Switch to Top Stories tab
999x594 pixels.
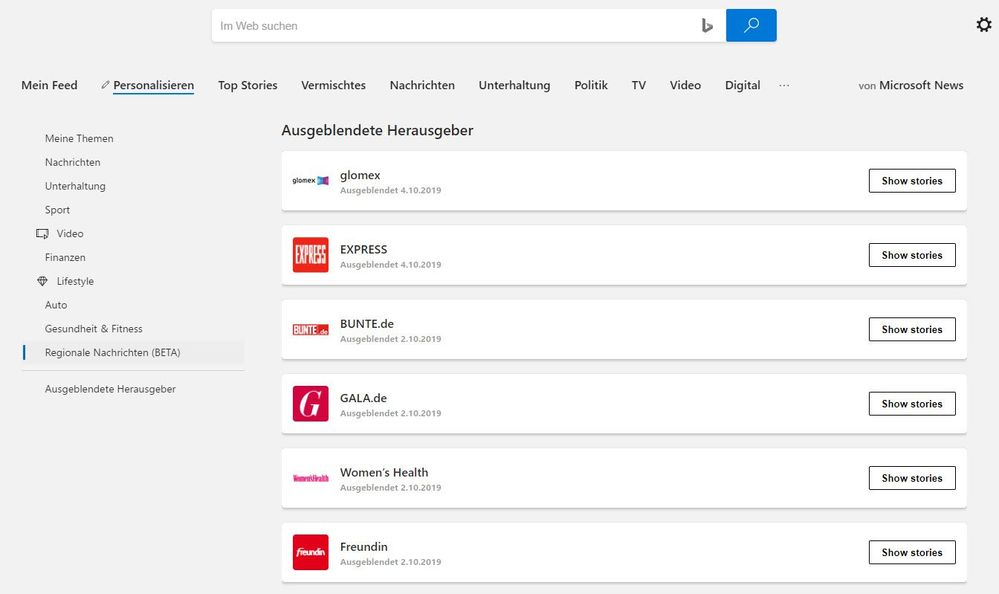(x=248, y=85)
